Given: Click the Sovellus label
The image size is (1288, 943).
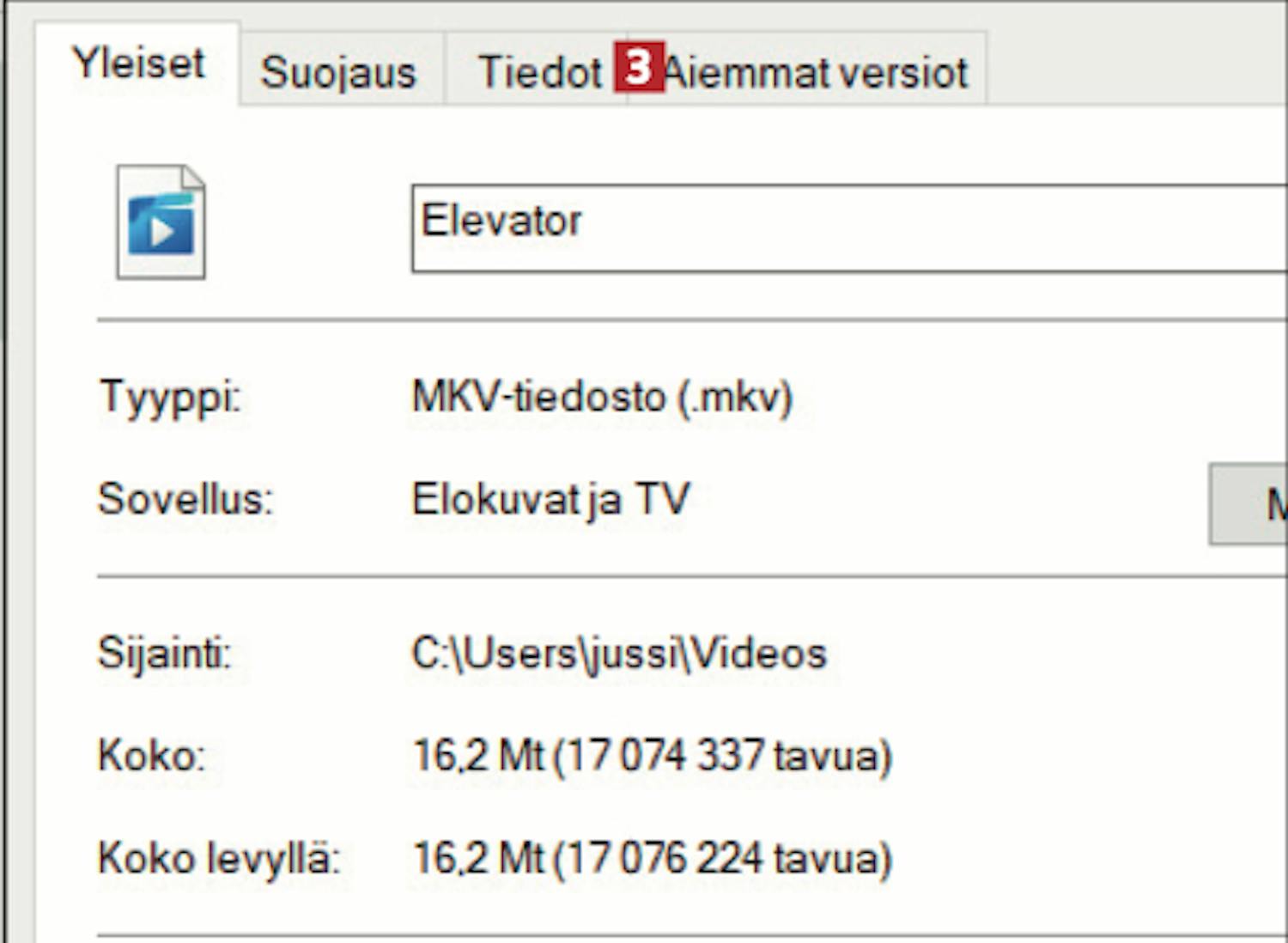Looking at the screenshot, I should click(185, 499).
